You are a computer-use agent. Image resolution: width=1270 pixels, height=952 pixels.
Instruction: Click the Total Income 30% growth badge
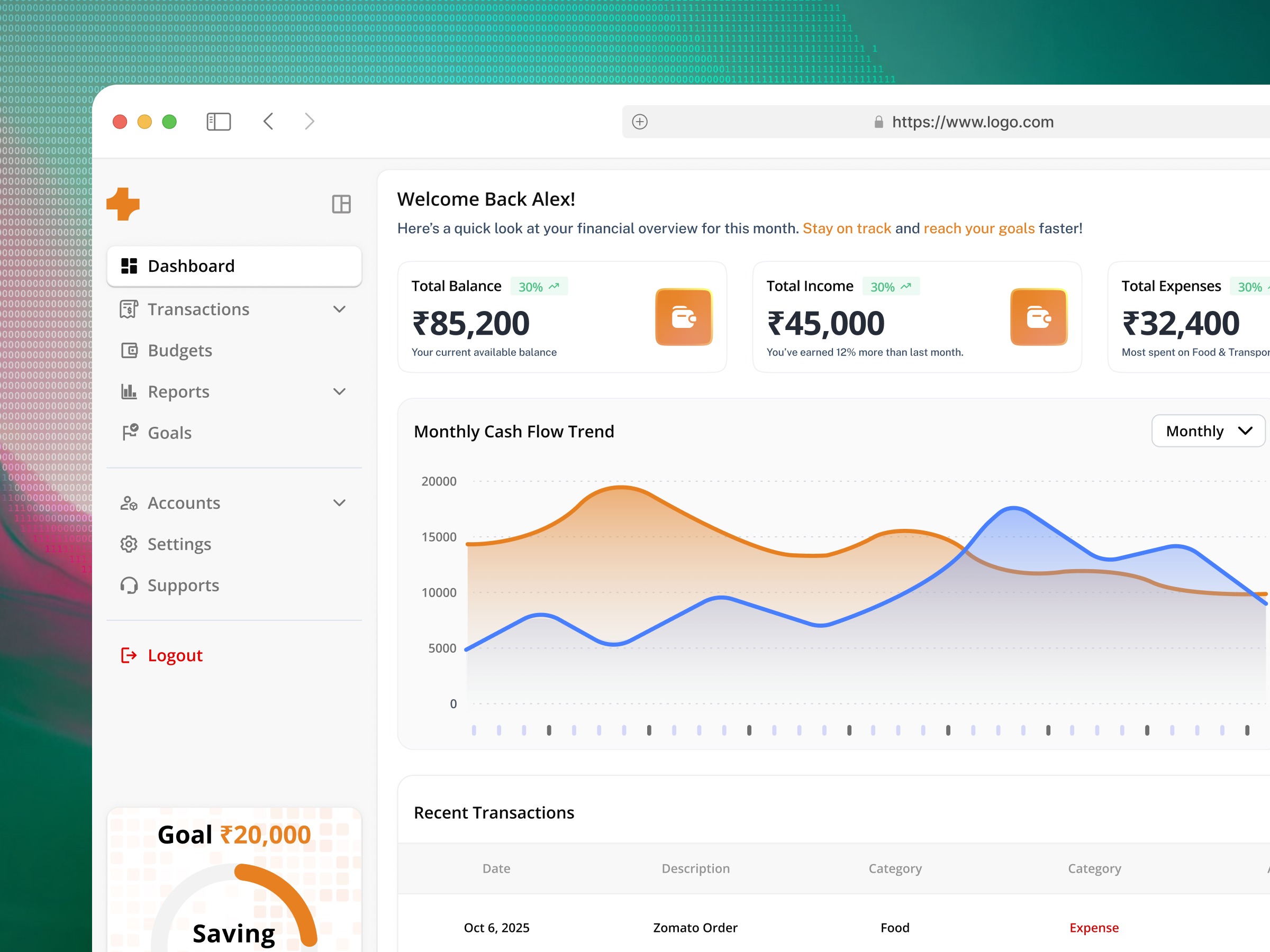point(891,286)
